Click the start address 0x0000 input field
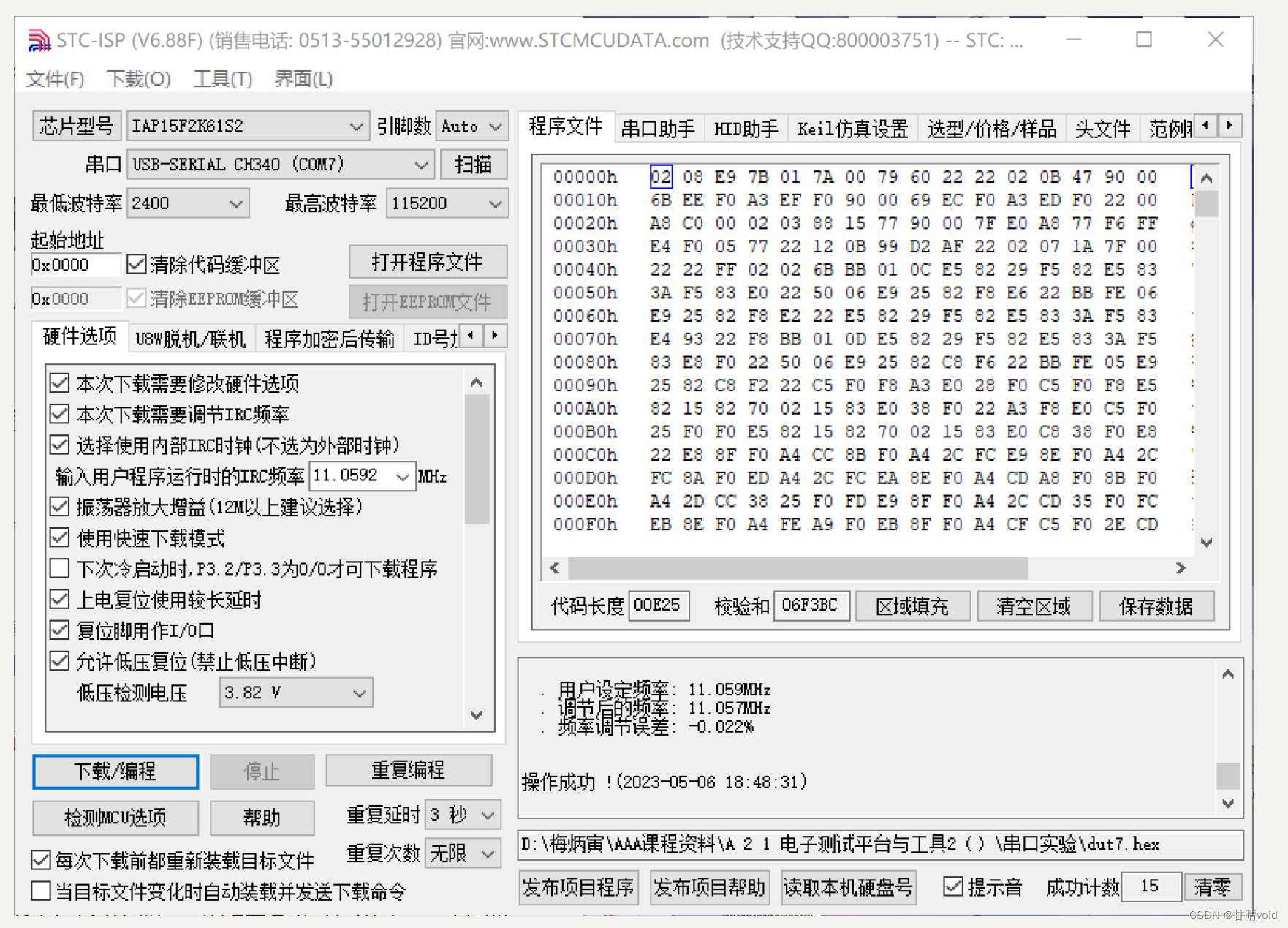The width and height of the screenshot is (1288, 928). 75,265
